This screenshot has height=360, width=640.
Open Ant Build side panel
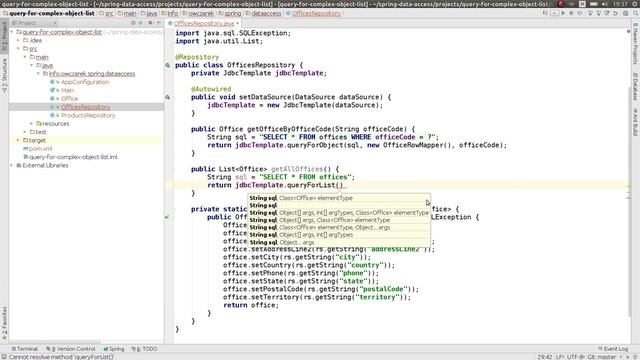(x=635, y=122)
